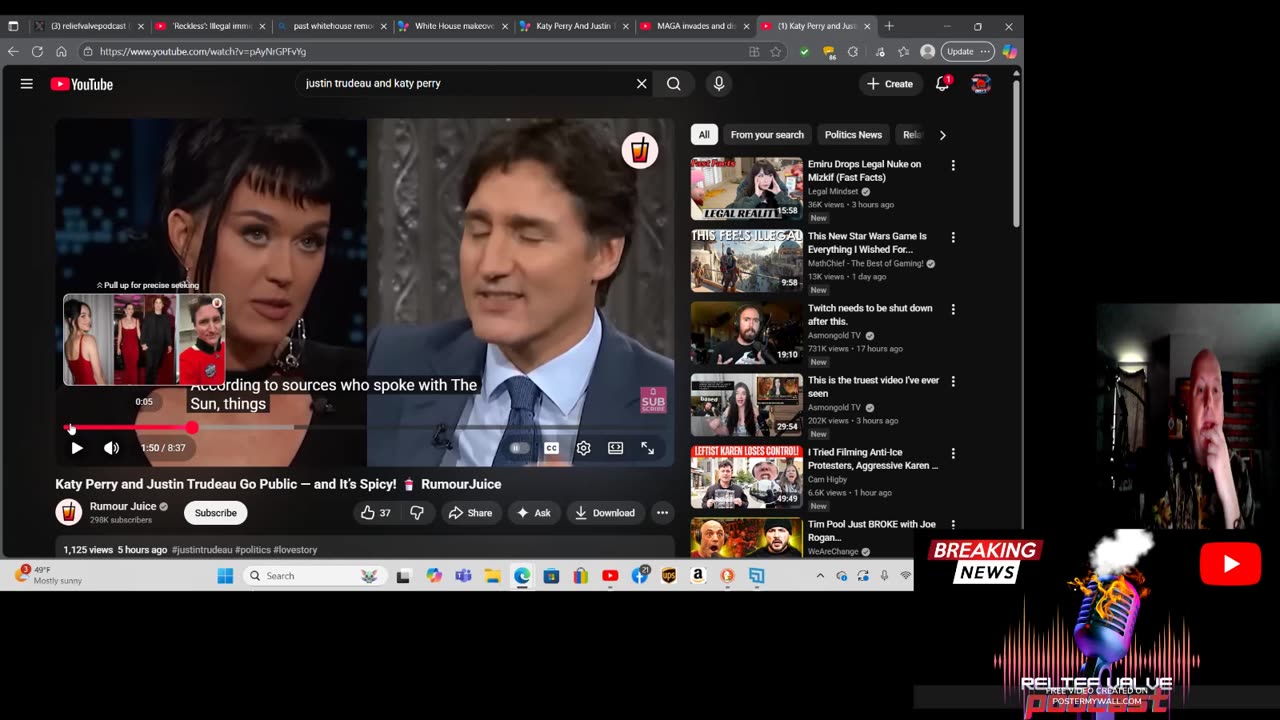Go to the YouTube home logo
The height and width of the screenshot is (720, 1280).
82,84
